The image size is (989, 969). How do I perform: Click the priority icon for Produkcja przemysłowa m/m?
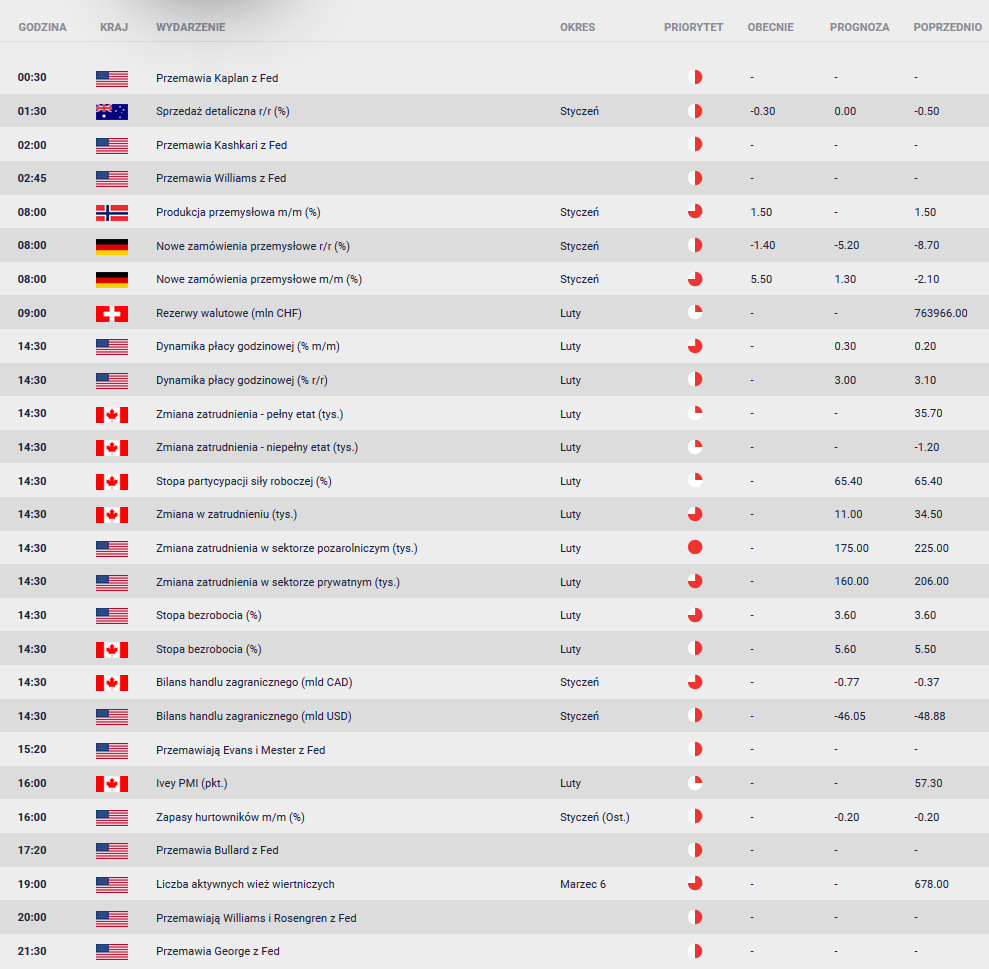tap(695, 212)
